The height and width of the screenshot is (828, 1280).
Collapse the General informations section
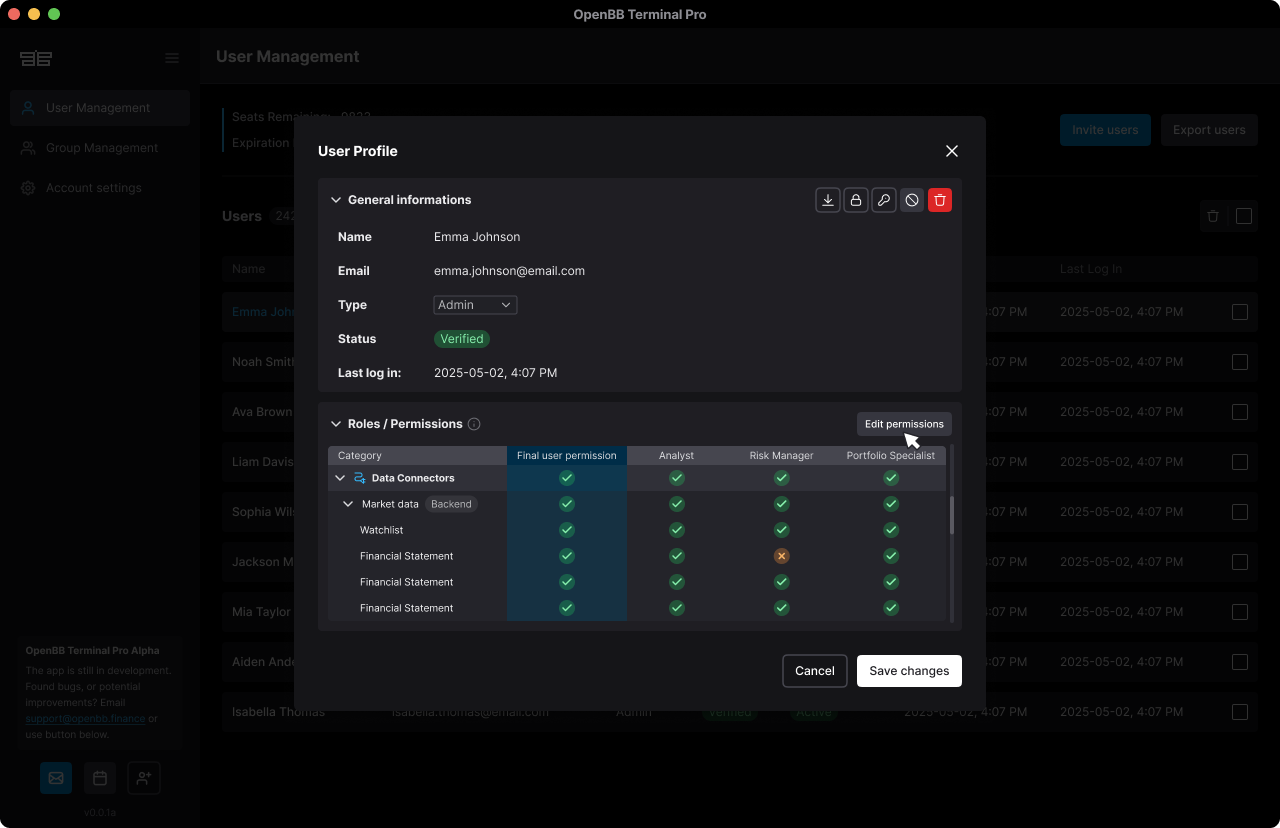336,200
